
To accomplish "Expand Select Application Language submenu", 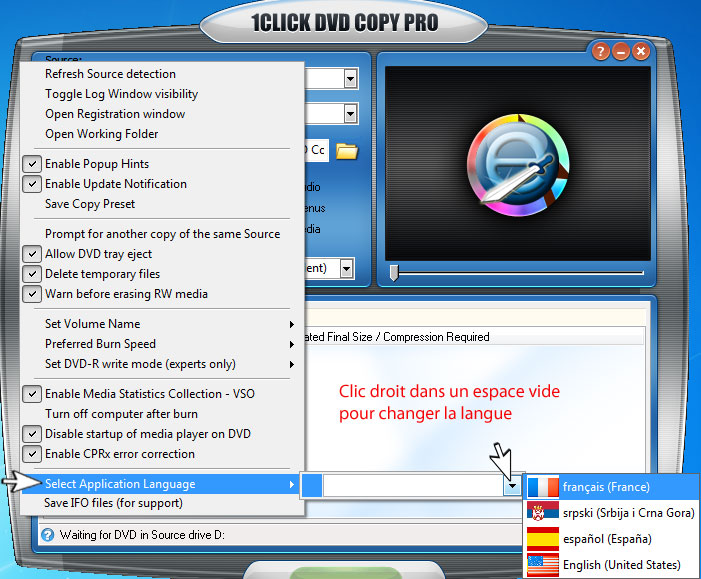I will point(162,484).
